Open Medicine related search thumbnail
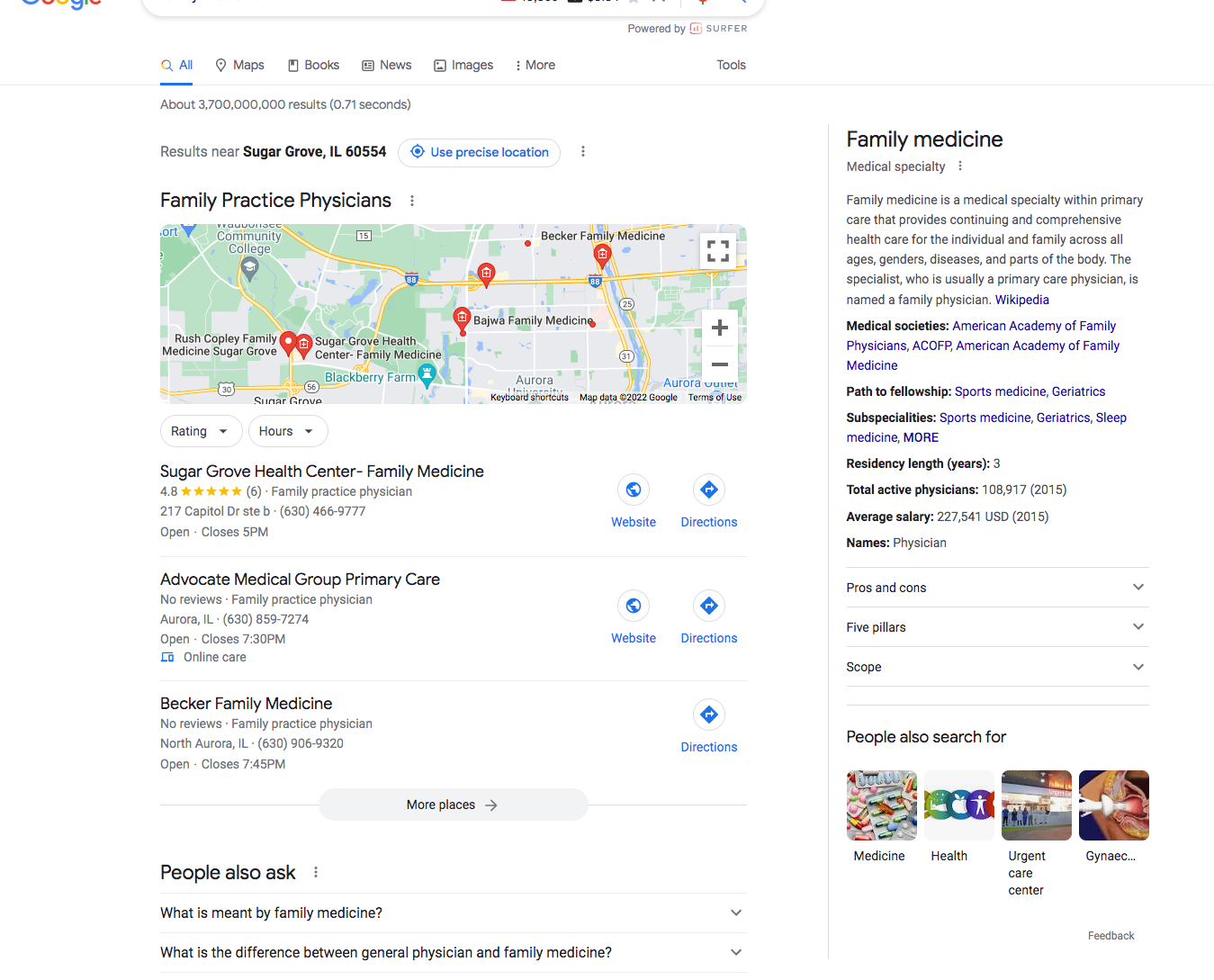Image resolution: width=1214 pixels, height=980 pixels. pos(881,805)
